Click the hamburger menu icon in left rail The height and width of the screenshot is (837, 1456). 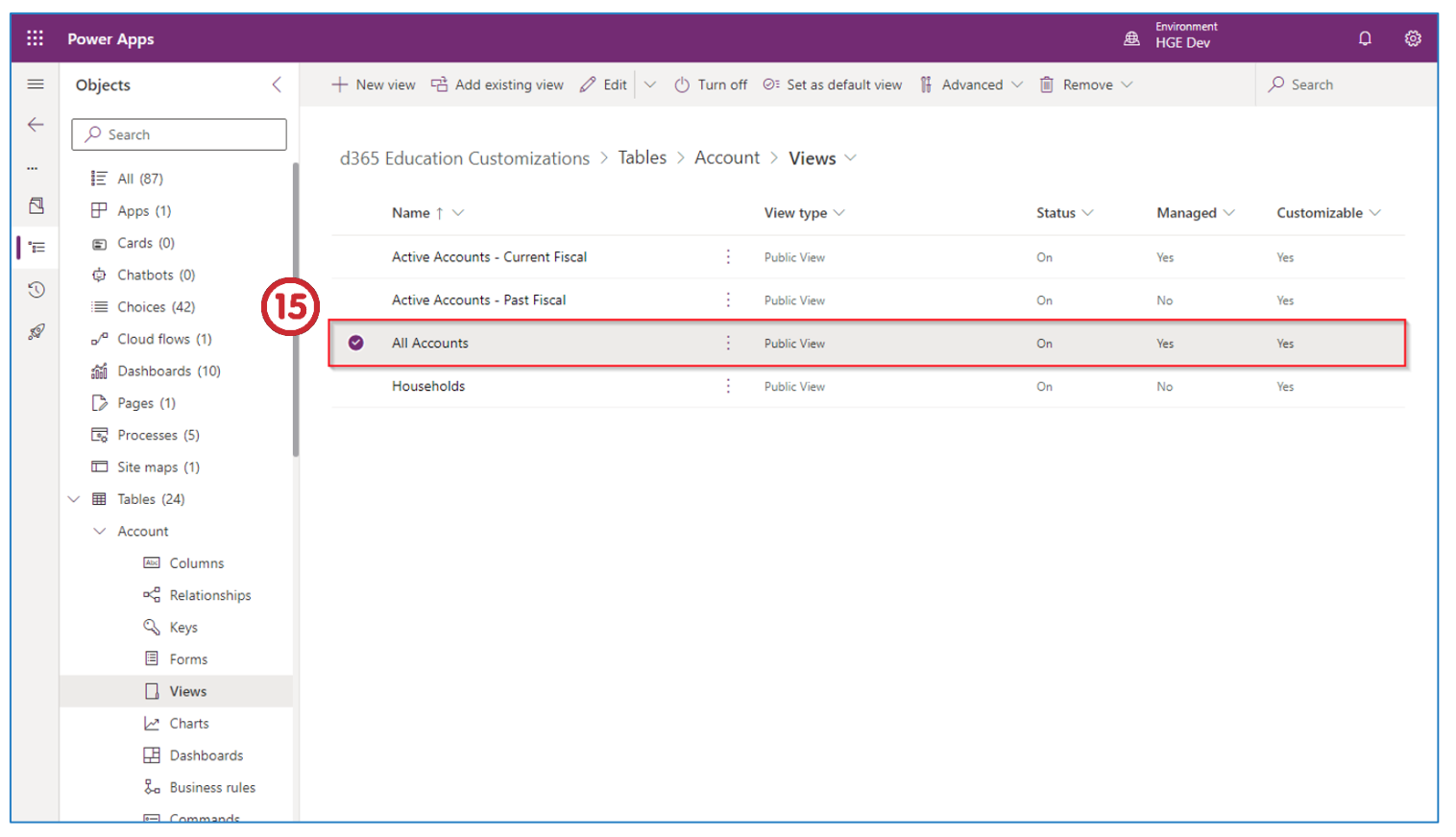pos(36,84)
